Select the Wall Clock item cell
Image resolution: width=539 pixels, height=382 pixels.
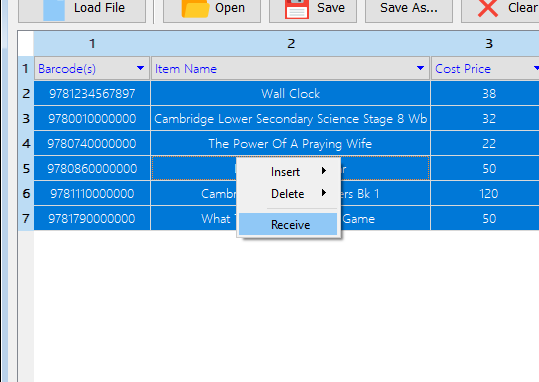coord(290,94)
